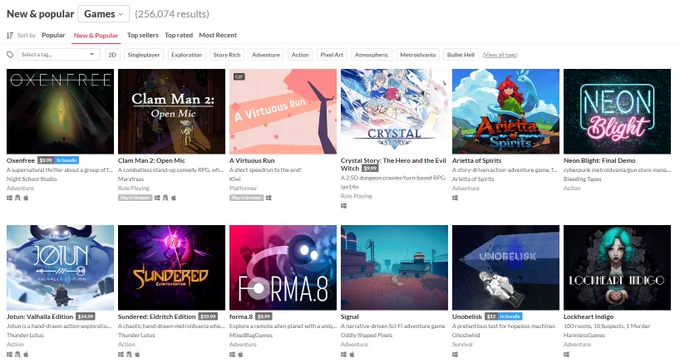Image resolution: width=680 pixels, height=363 pixels.
Task: Open the Select a tag combo box
Action: (x=59, y=55)
